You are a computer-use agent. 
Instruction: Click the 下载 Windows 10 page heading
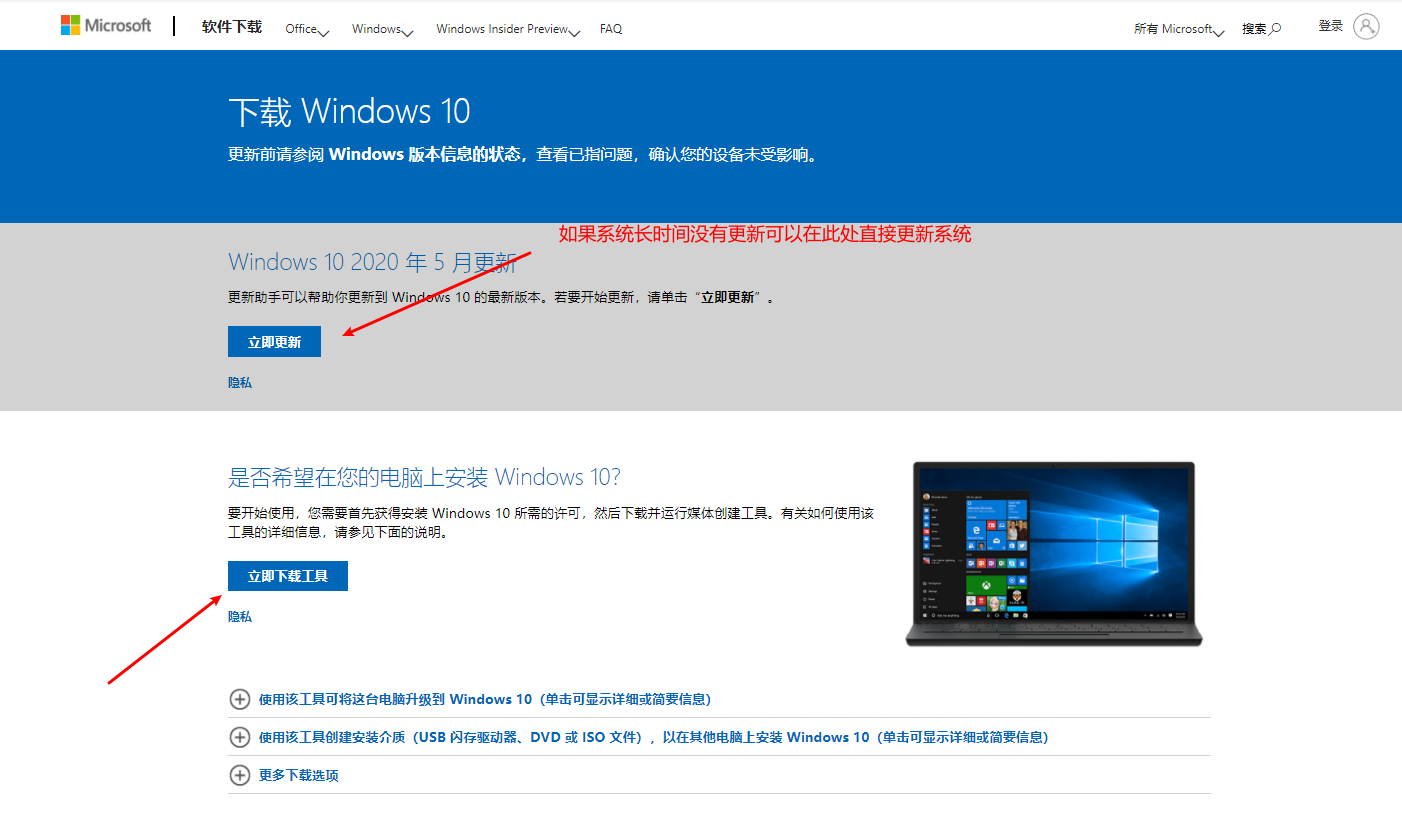click(349, 111)
